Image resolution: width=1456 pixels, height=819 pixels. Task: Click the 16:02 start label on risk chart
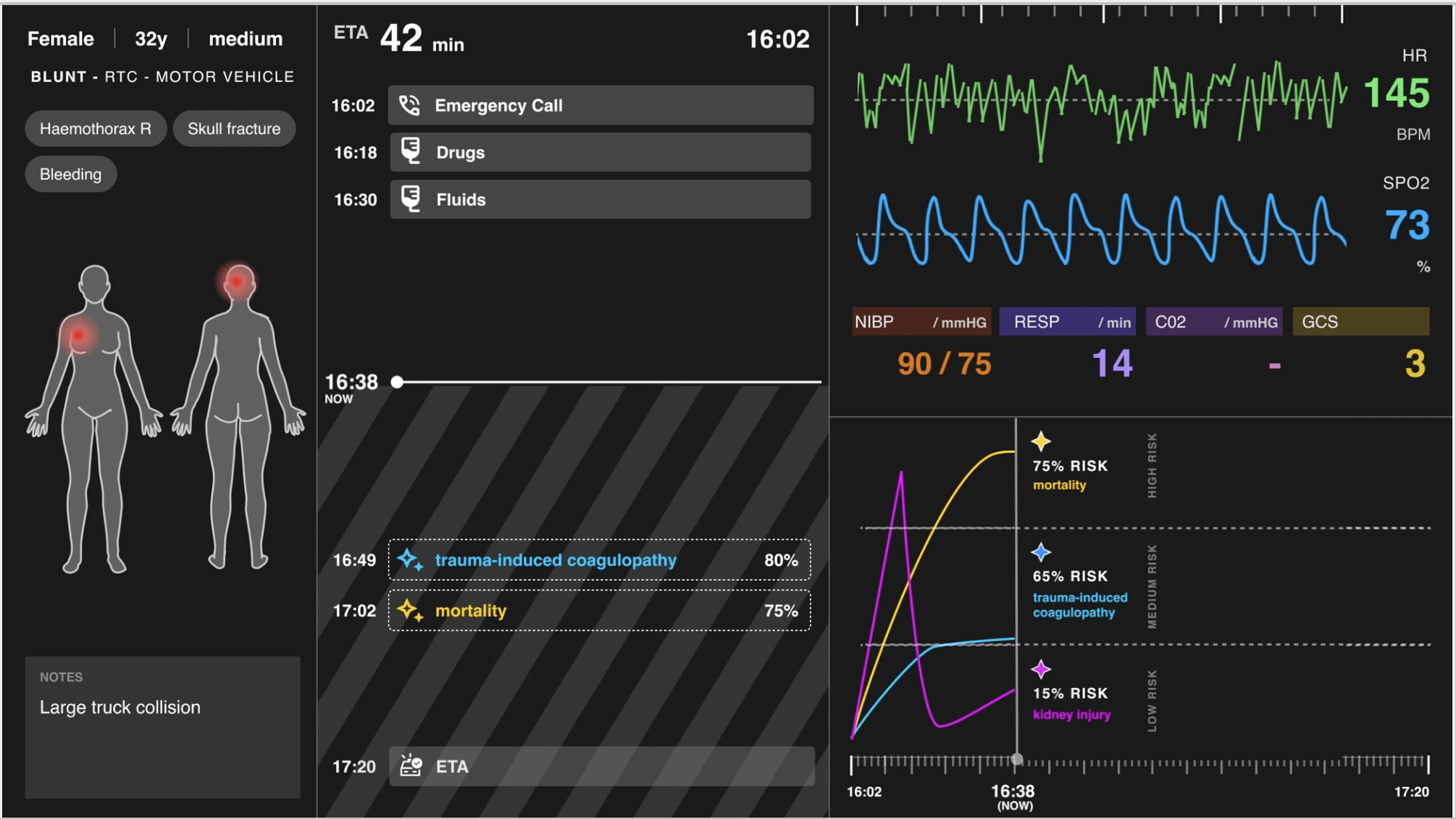point(864,791)
